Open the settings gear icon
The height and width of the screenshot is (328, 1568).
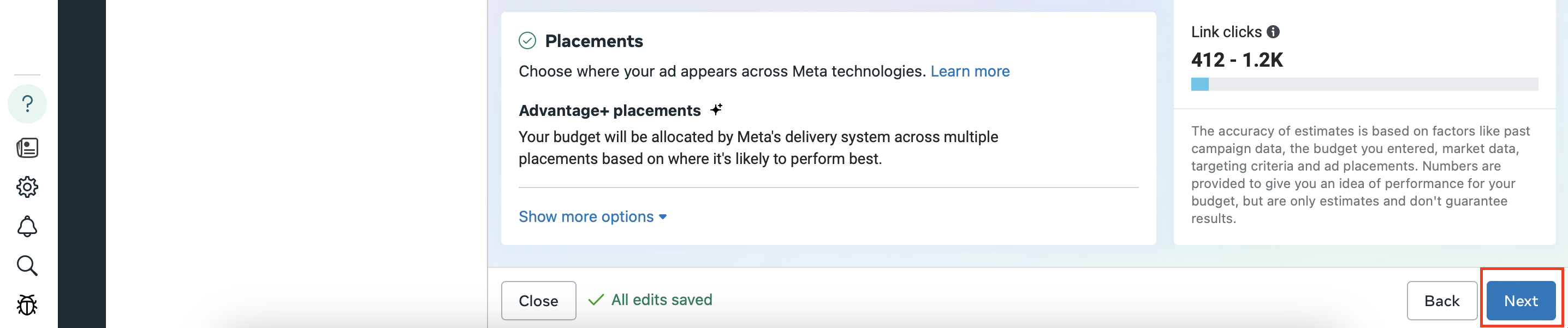point(27,187)
